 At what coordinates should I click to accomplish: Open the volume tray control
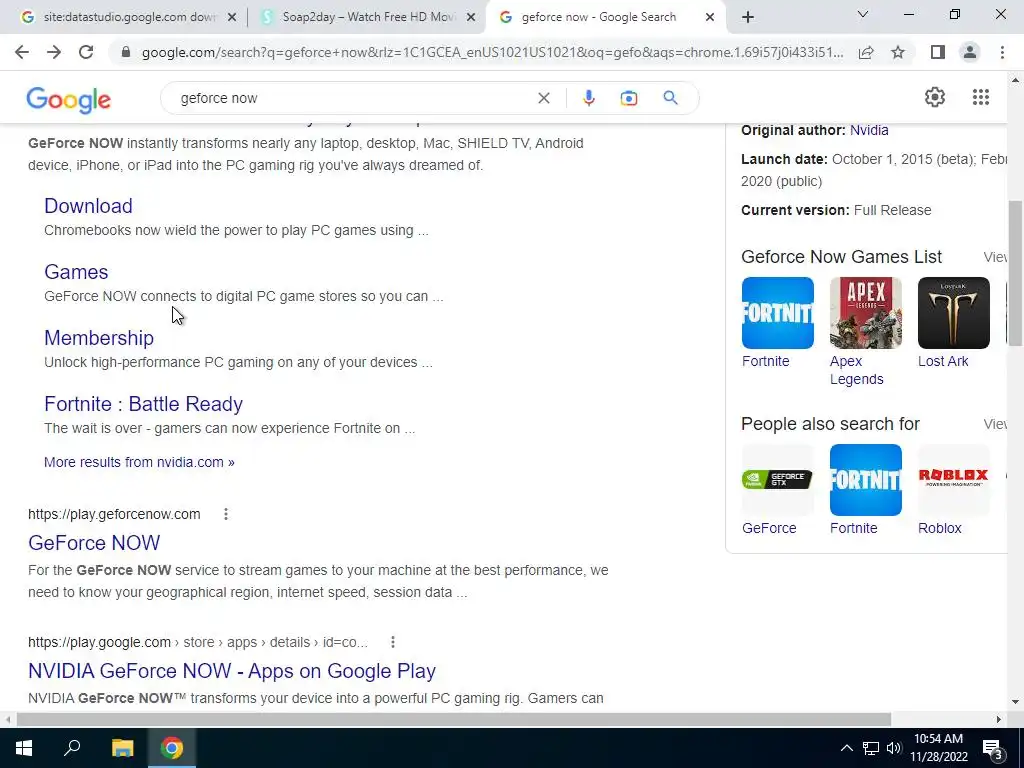point(893,748)
